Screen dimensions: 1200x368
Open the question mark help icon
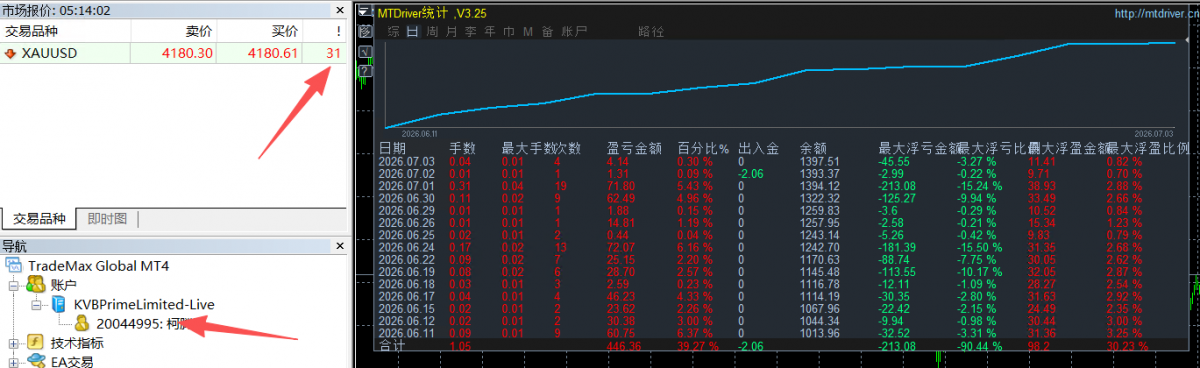coord(365,70)
